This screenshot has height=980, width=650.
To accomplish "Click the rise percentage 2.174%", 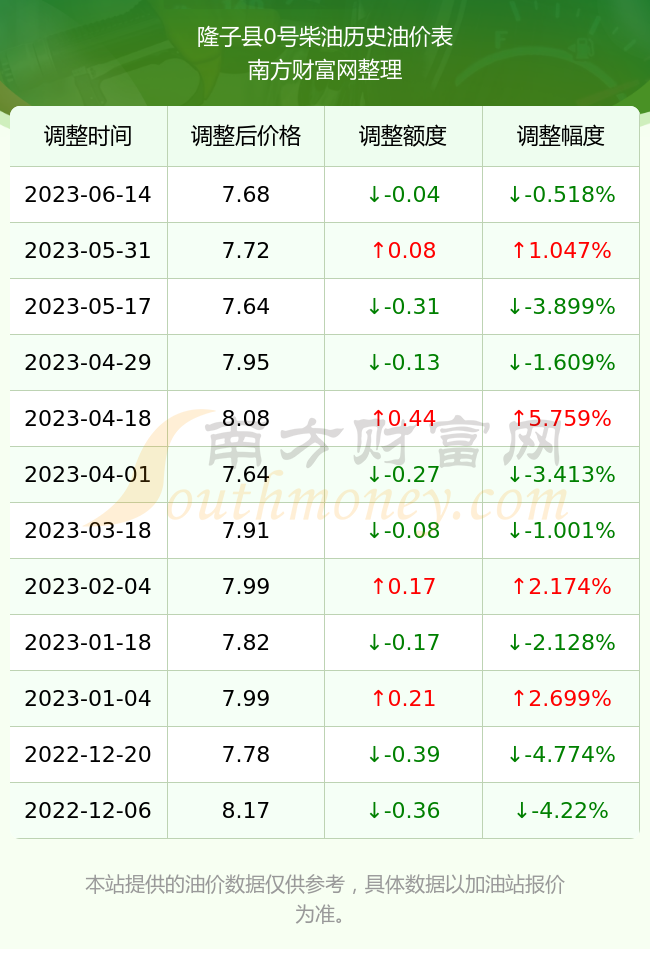I will [x=561, y=586].
